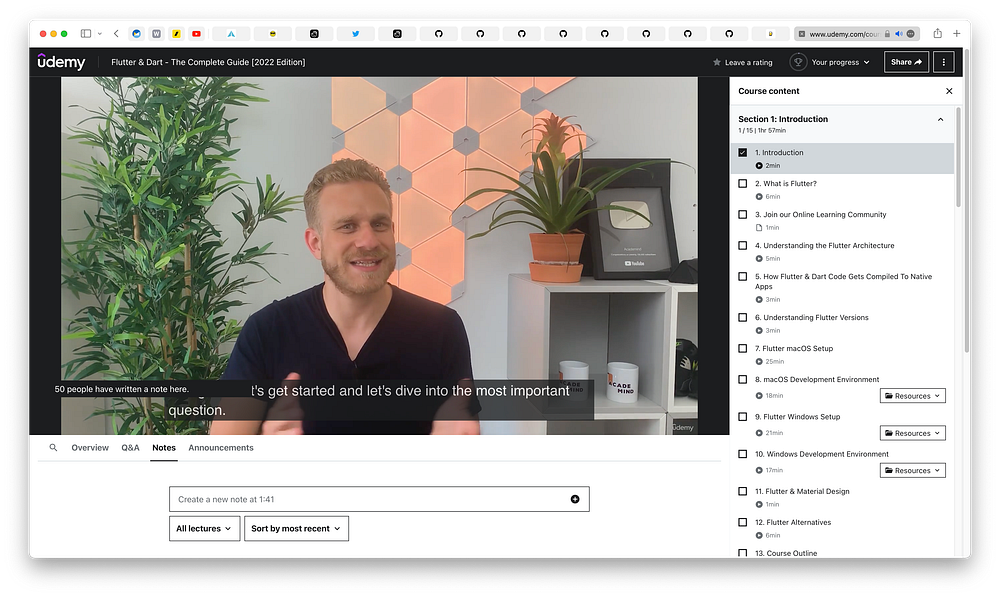Click the Safari share icon
The image size is (1000, 597).
click(x=937, y=33)
